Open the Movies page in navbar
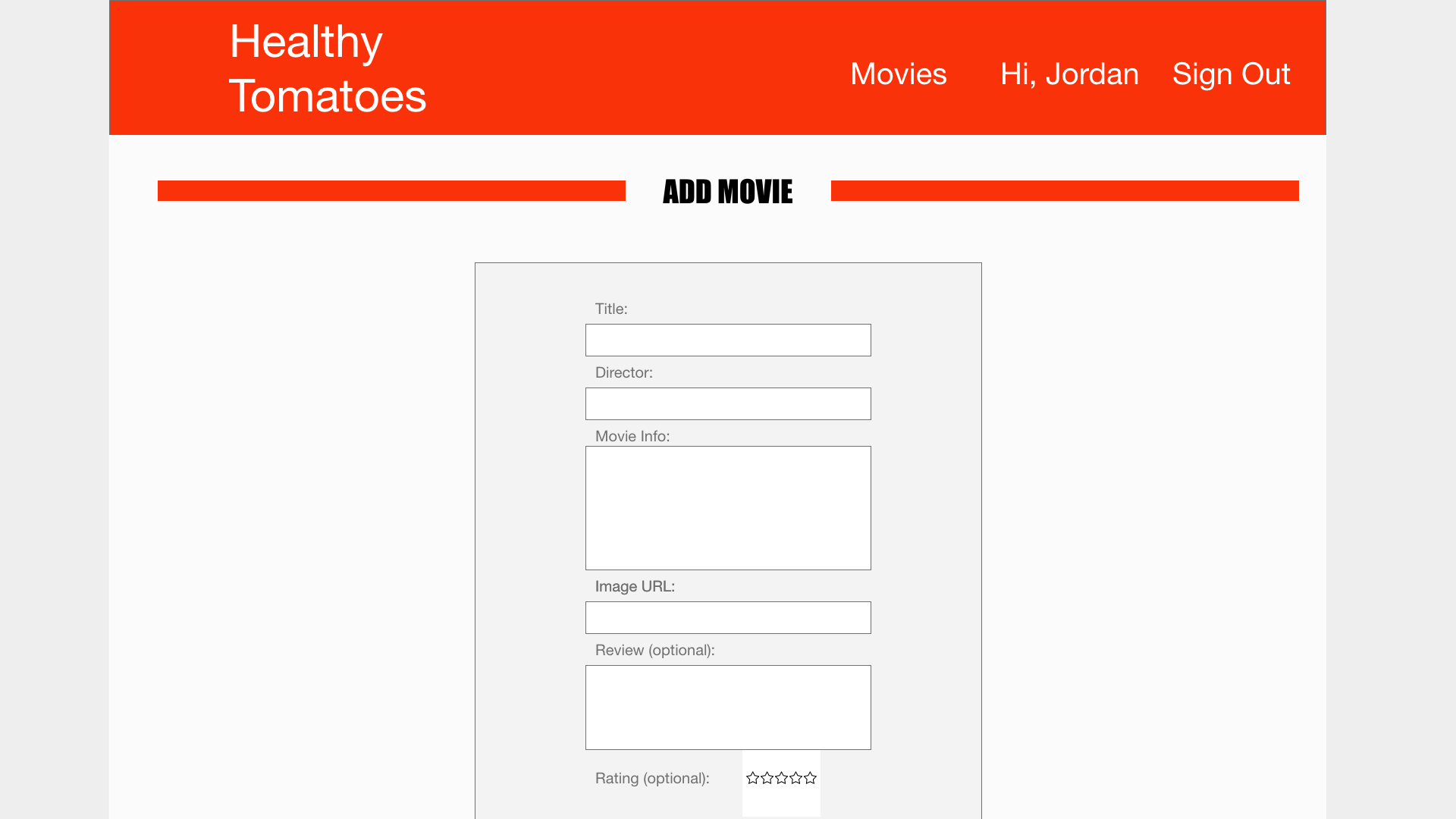The height and width of the screenshot is (819, 1456). coord(898,74)
